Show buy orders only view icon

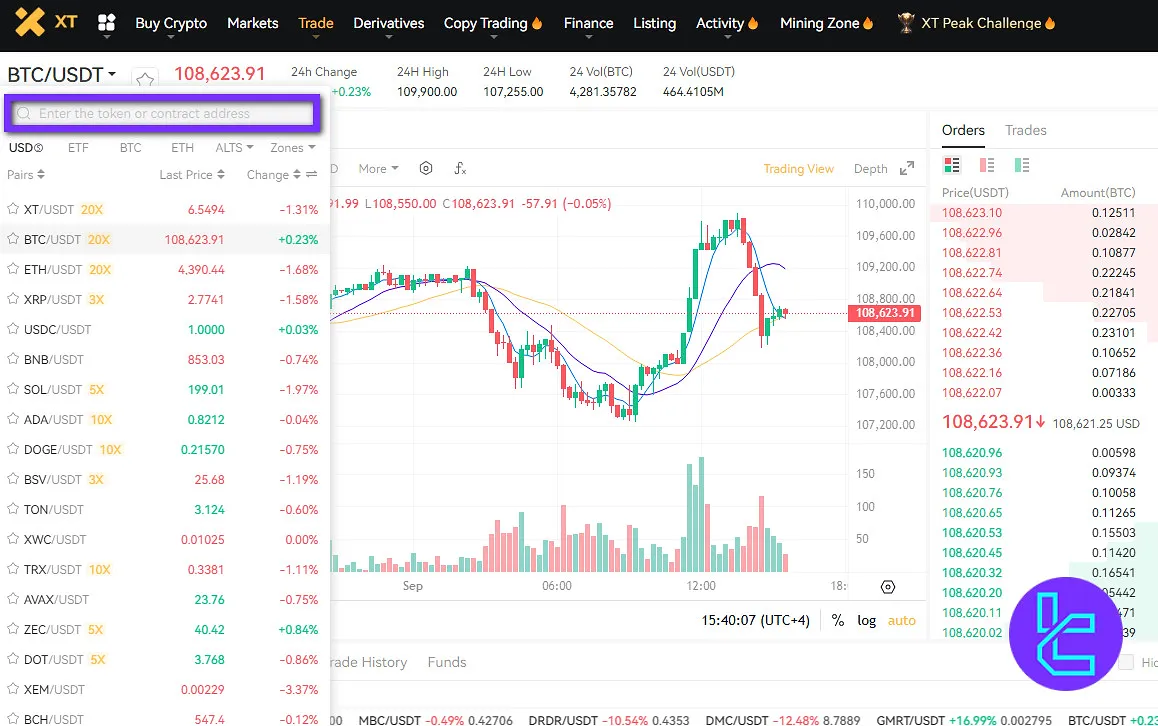click(x=1022, y=165)
